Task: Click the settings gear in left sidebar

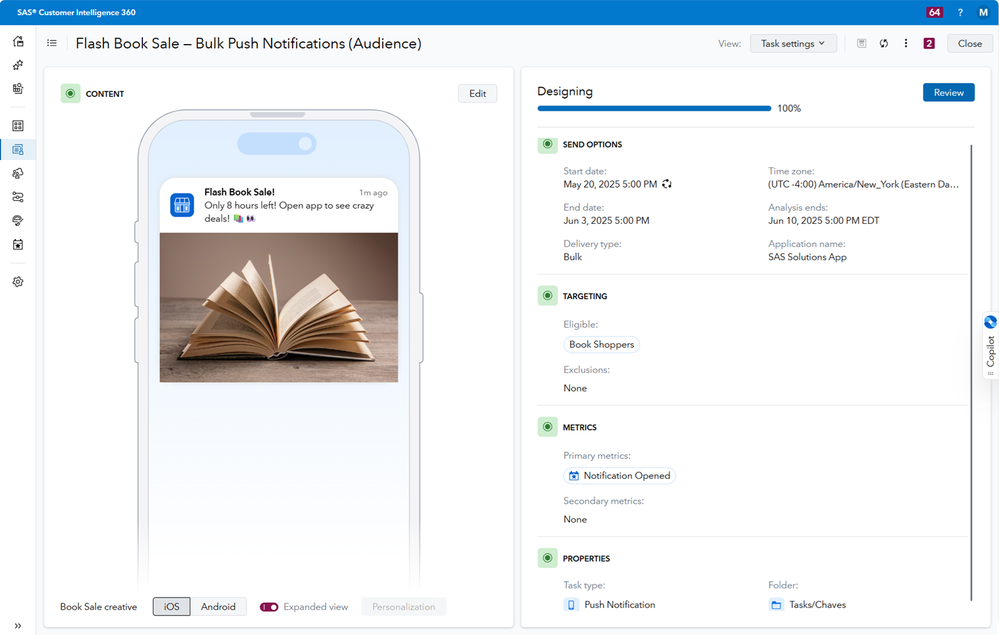Action: [x=18, y=282]
